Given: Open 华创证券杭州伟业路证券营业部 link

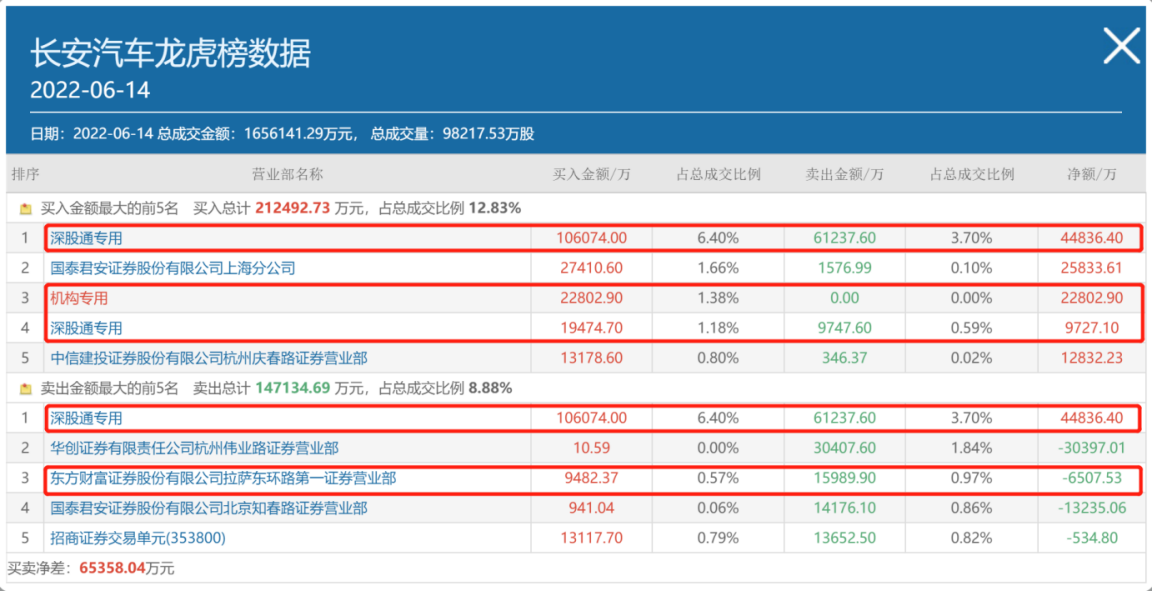Looking at the screenshot, I should click(195, 448).
